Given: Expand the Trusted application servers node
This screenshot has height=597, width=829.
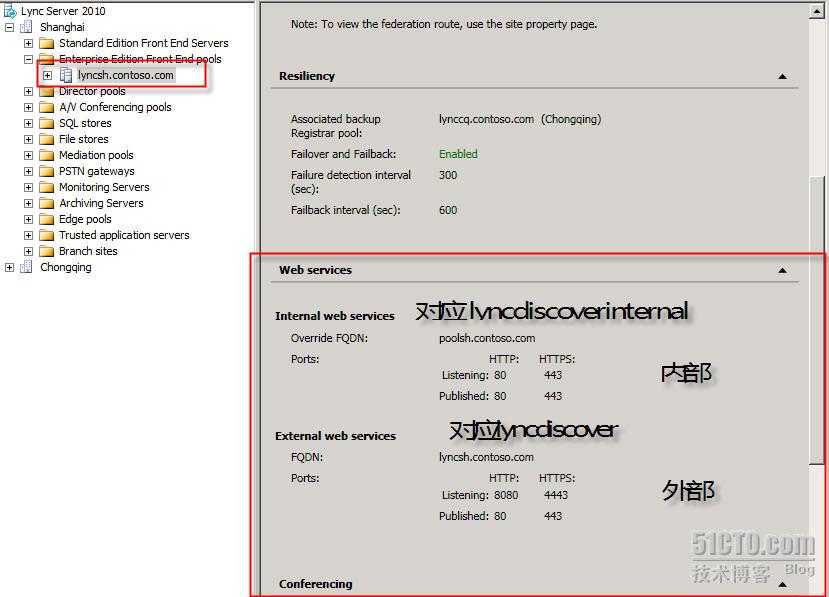Looking at the screenshot, I should tap(29, 235).
